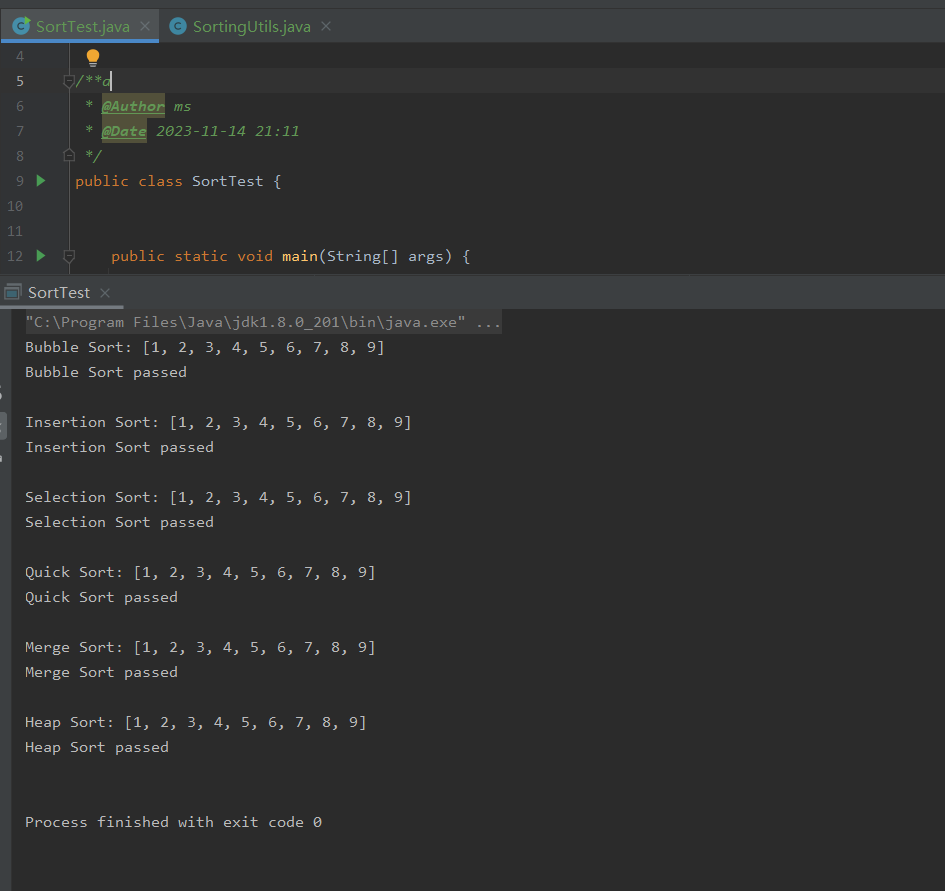Click the 'Insertion Sort passed' output line
945x891 pixels.
[x=119, y=447]
